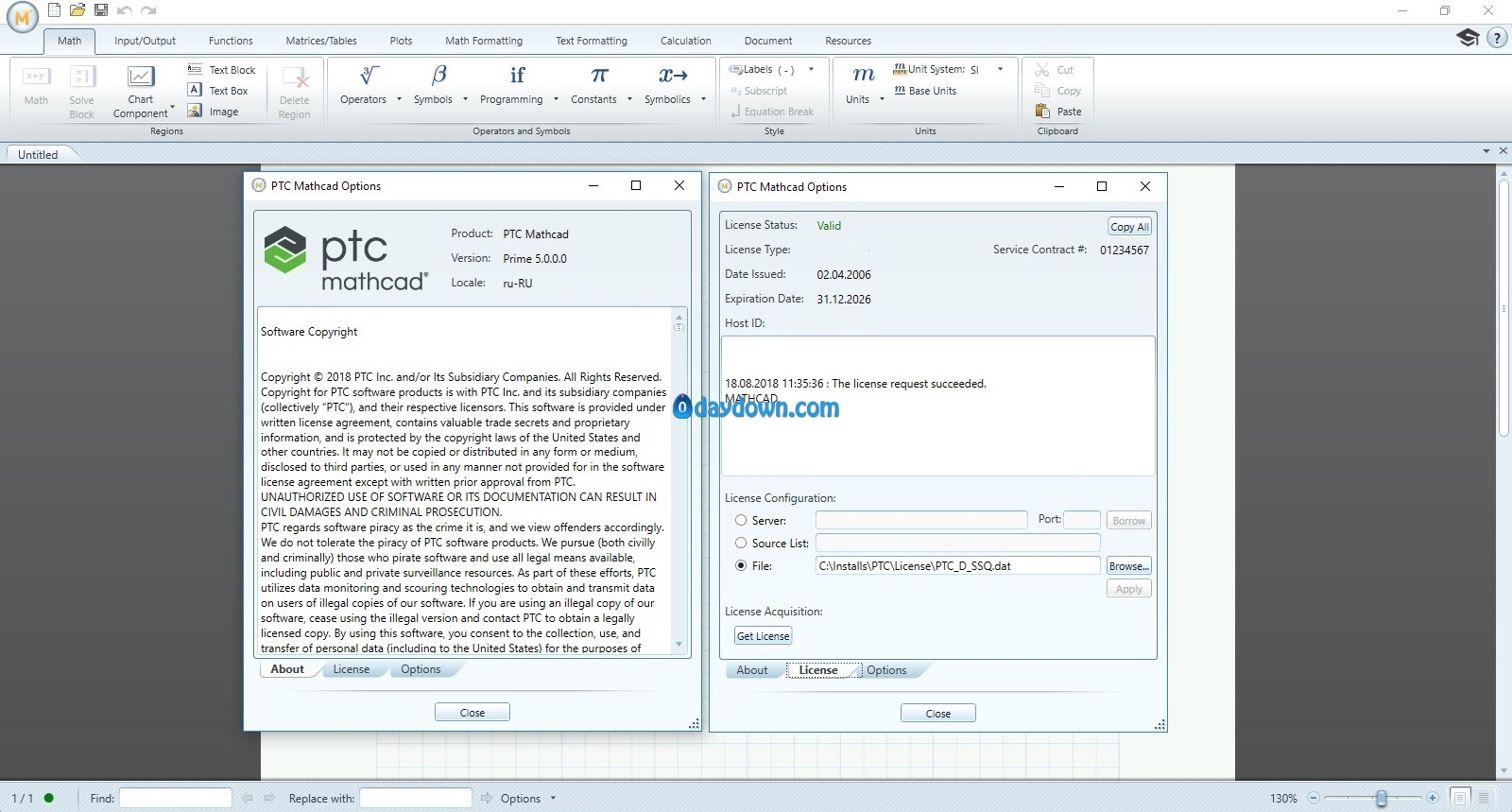Insert a Text Block
The image size is (1512, 812).
pos(222,70)
